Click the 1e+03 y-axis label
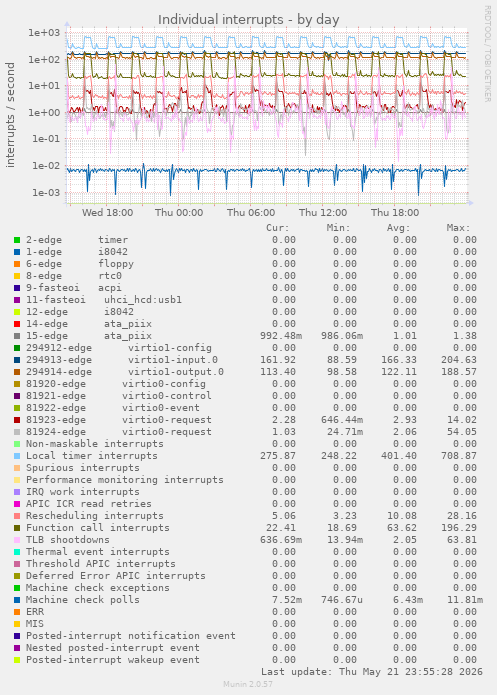The width and height of the screenshot is (497, 695). [43, 32]
